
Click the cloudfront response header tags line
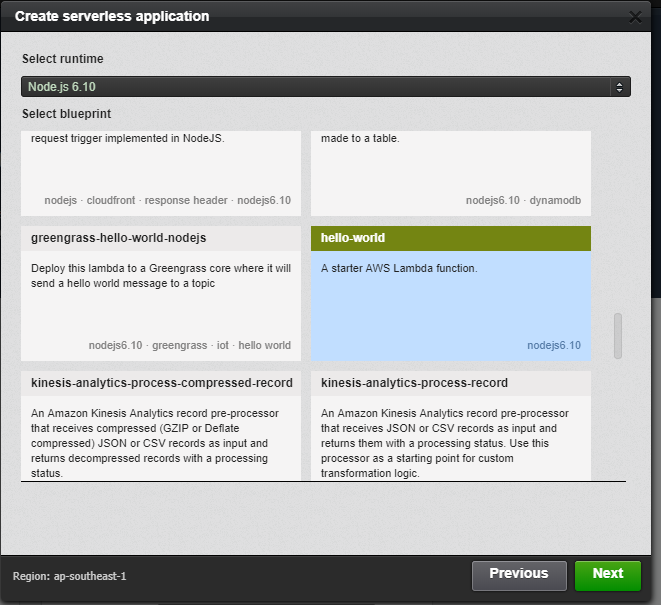(167, 200)
